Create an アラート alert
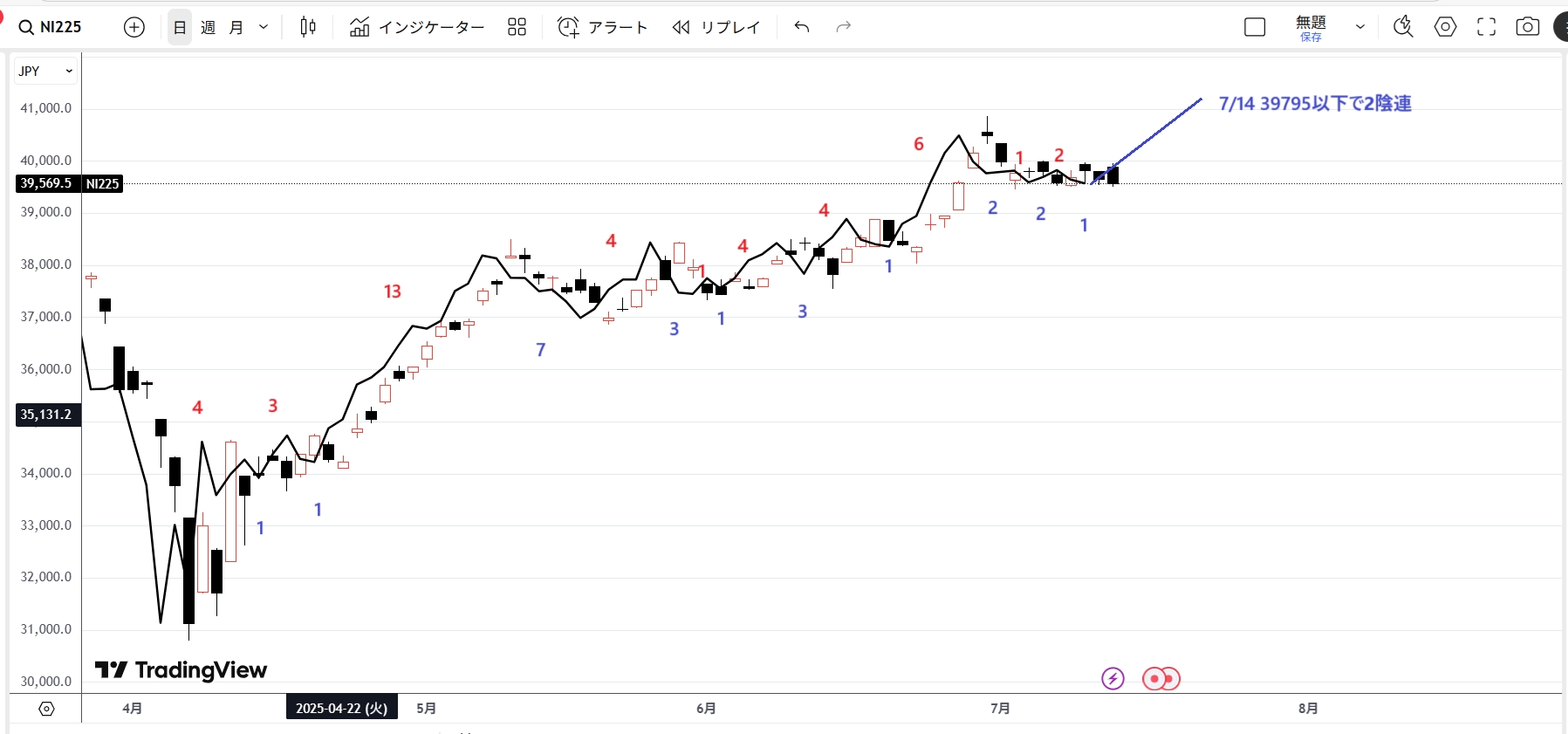The width and height of the screenshot is (1568, 734). 603,27
